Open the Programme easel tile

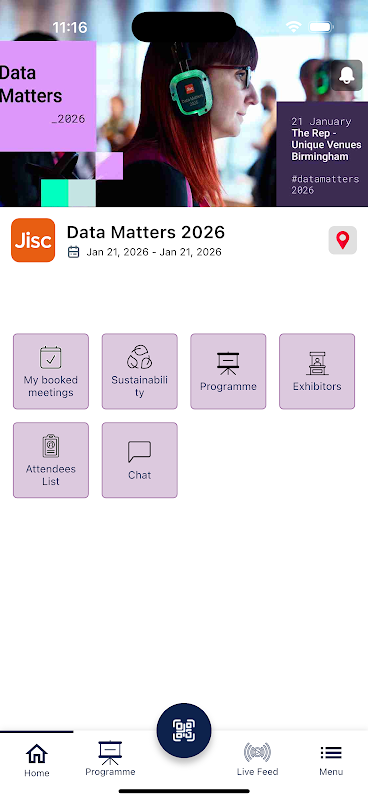pos(228,371)
